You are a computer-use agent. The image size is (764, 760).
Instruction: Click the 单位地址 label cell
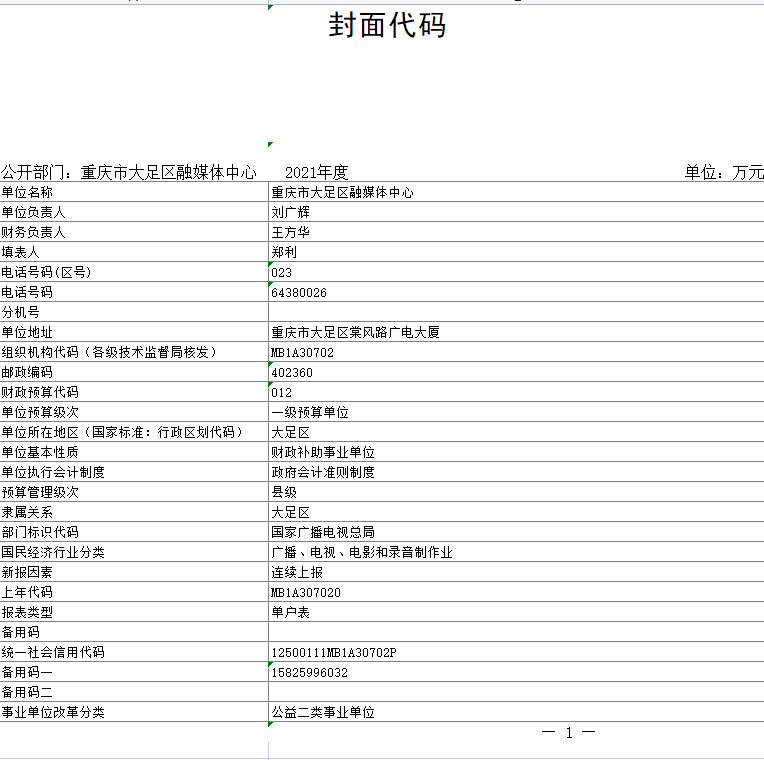point(134,332)
